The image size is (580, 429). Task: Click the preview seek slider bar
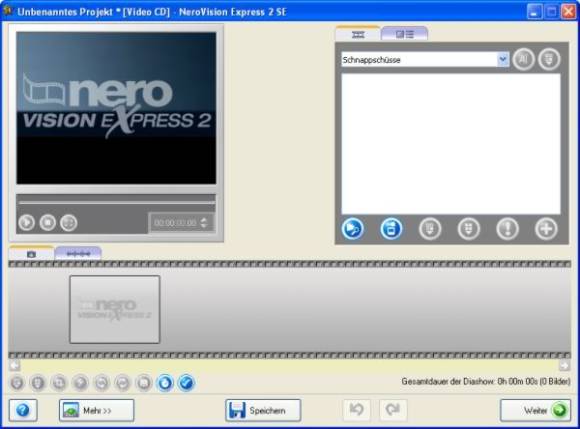tap(116, 202)
